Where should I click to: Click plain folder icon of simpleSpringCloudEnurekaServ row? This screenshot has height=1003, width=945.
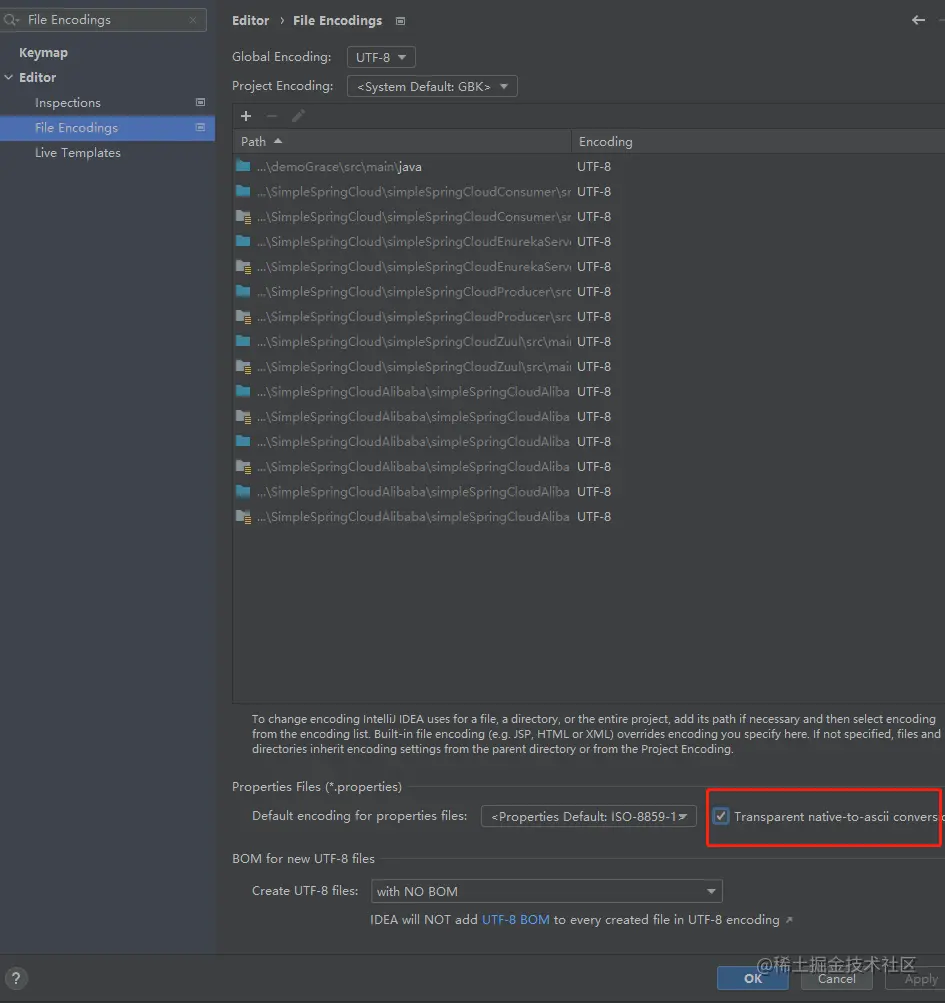(243, 241)
